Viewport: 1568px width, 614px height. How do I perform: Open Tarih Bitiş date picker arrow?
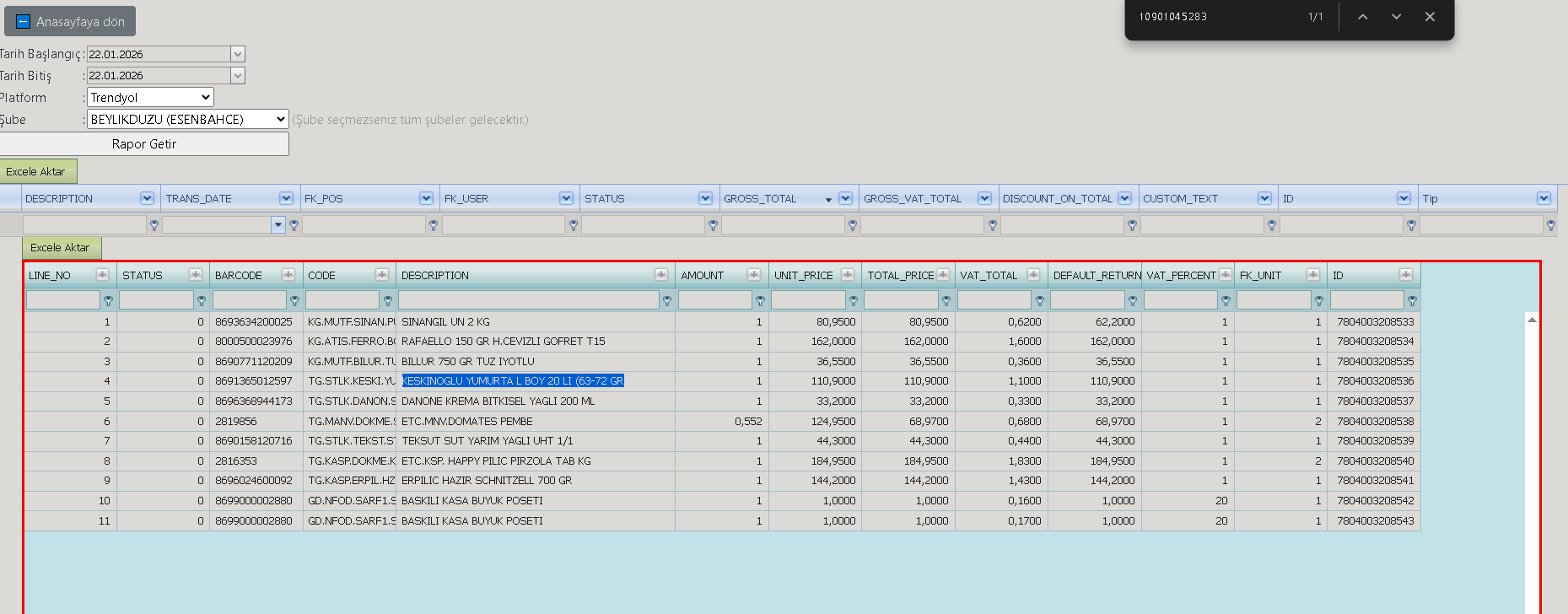tap(238, 75)
